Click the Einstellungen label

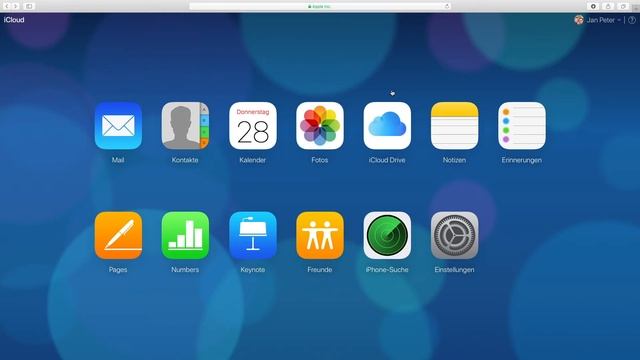[x=454, y=270]
